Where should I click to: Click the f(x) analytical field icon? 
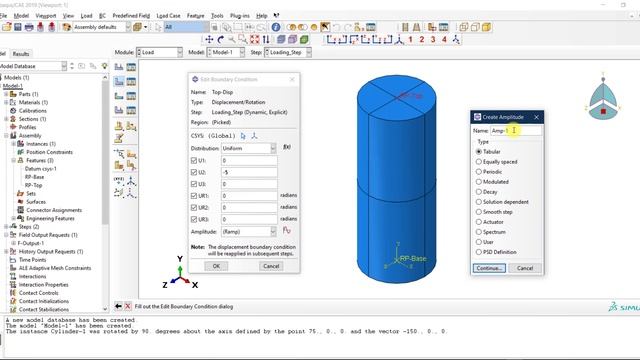point(287,147)
